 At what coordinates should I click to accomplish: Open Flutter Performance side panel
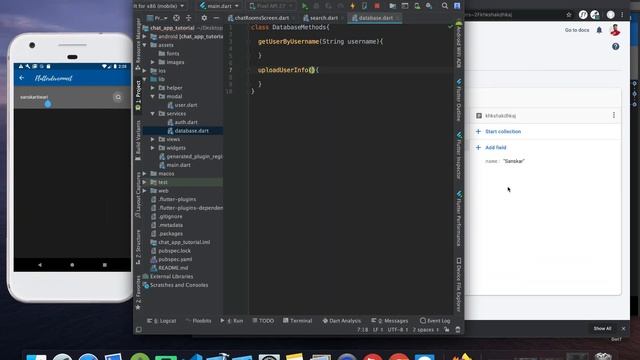tap(459, 218)
